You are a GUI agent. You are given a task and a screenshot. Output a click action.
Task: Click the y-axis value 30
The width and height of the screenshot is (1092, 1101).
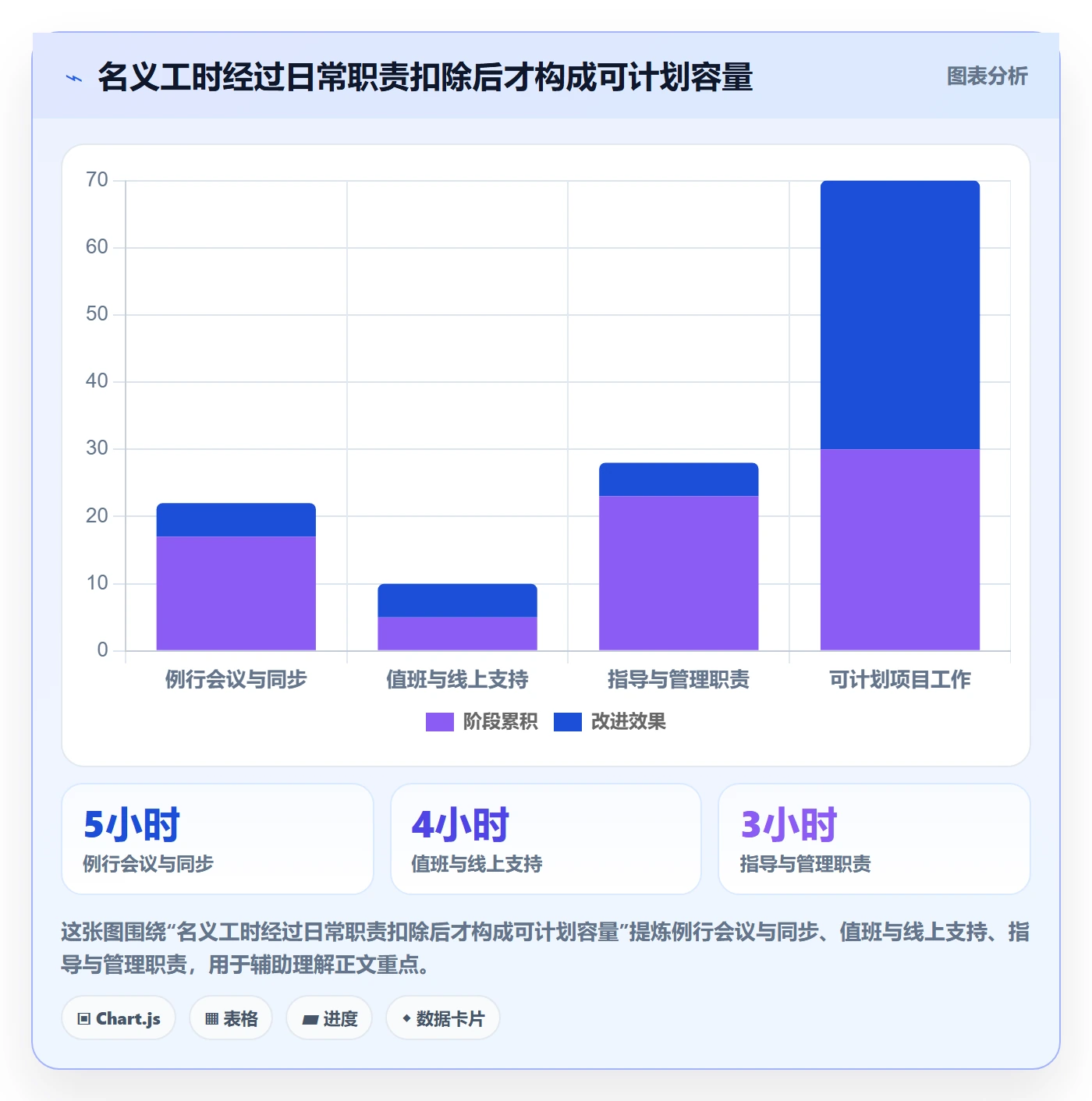point(97,448)
